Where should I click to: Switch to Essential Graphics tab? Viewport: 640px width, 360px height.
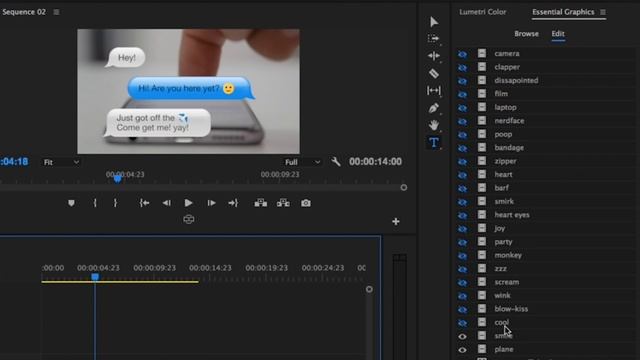(563, 12)
